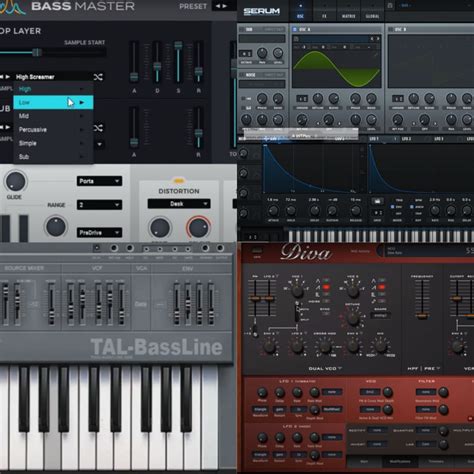Open the PreDrive dropdown
This screenshot has width=474, height=474.
(99, 232)
